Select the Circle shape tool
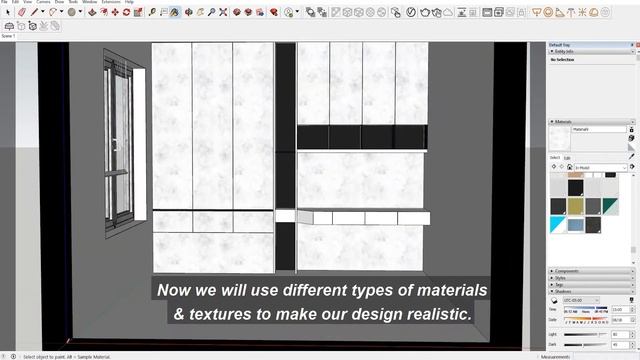Image resolution: width=640 pixels, height=360 pixels. click(x=72, y=12)
